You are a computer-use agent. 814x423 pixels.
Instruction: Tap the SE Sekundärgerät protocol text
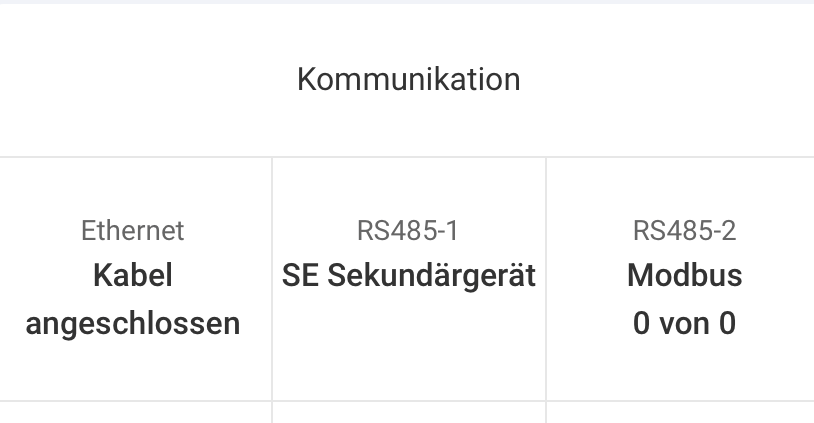[408, 275]
